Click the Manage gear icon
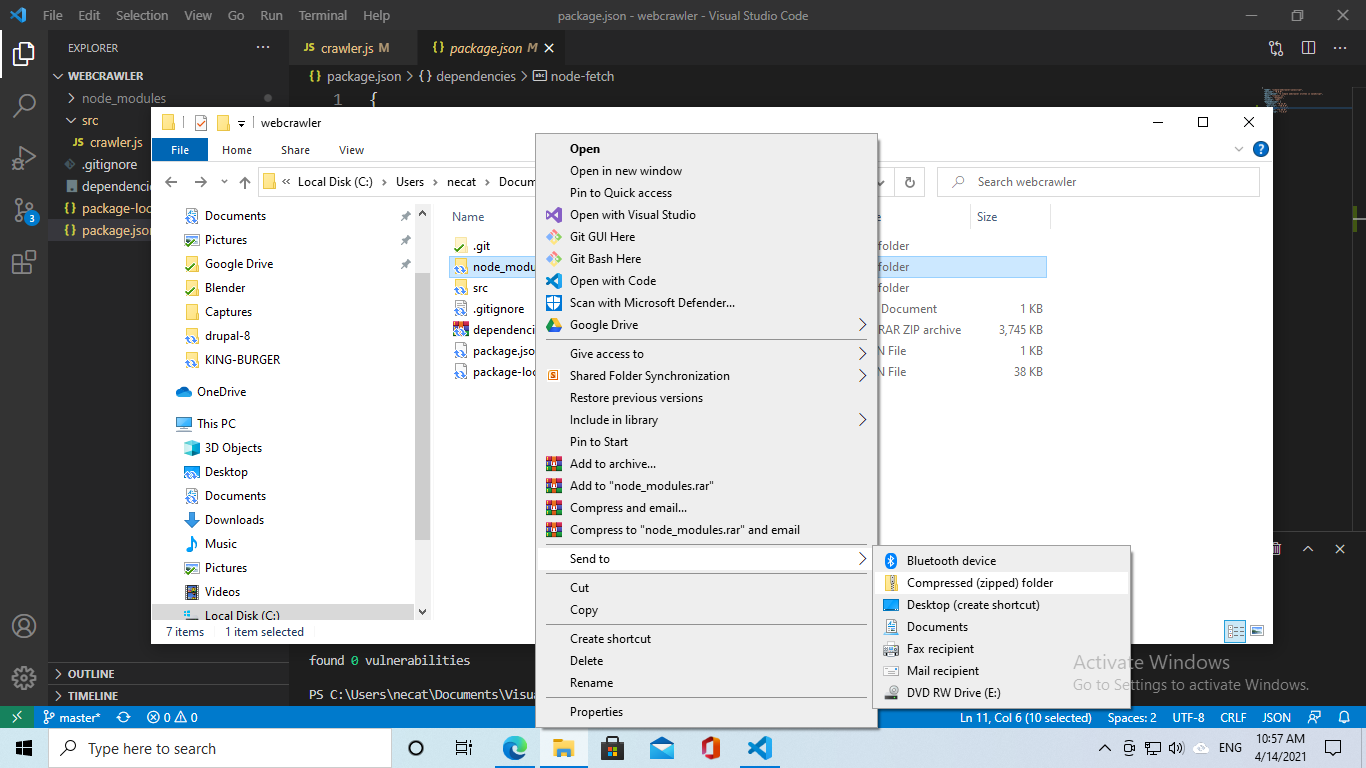The image size is (1366, 768). (24, 677)
